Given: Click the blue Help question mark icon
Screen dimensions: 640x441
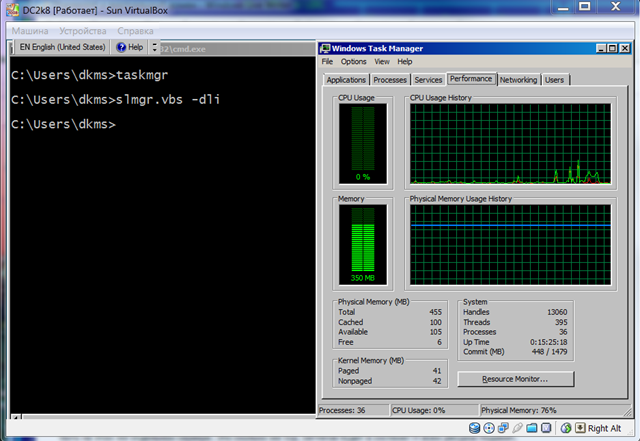Looking at the screenshot, I should click(121, 47).
